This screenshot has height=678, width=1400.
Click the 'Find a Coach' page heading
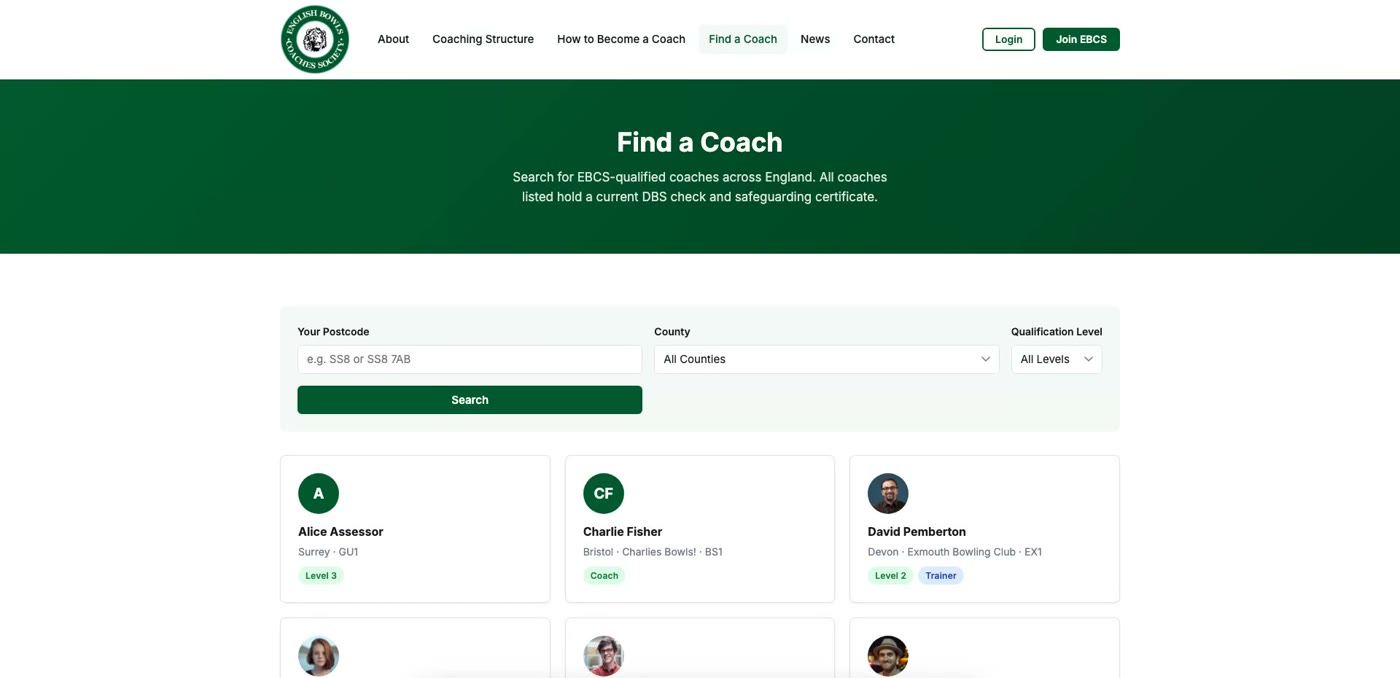700,142
